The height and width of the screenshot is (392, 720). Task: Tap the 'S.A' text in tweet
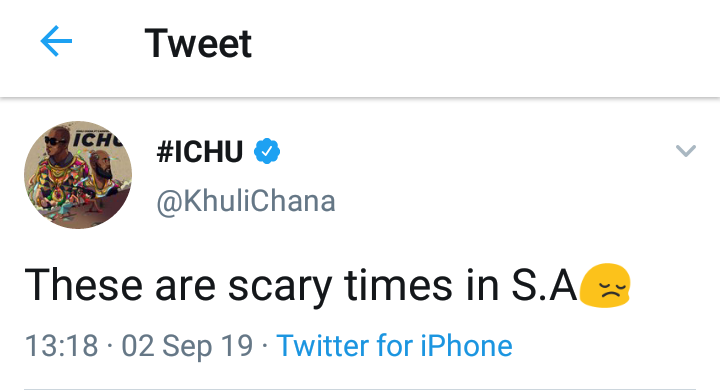[544, 286]
